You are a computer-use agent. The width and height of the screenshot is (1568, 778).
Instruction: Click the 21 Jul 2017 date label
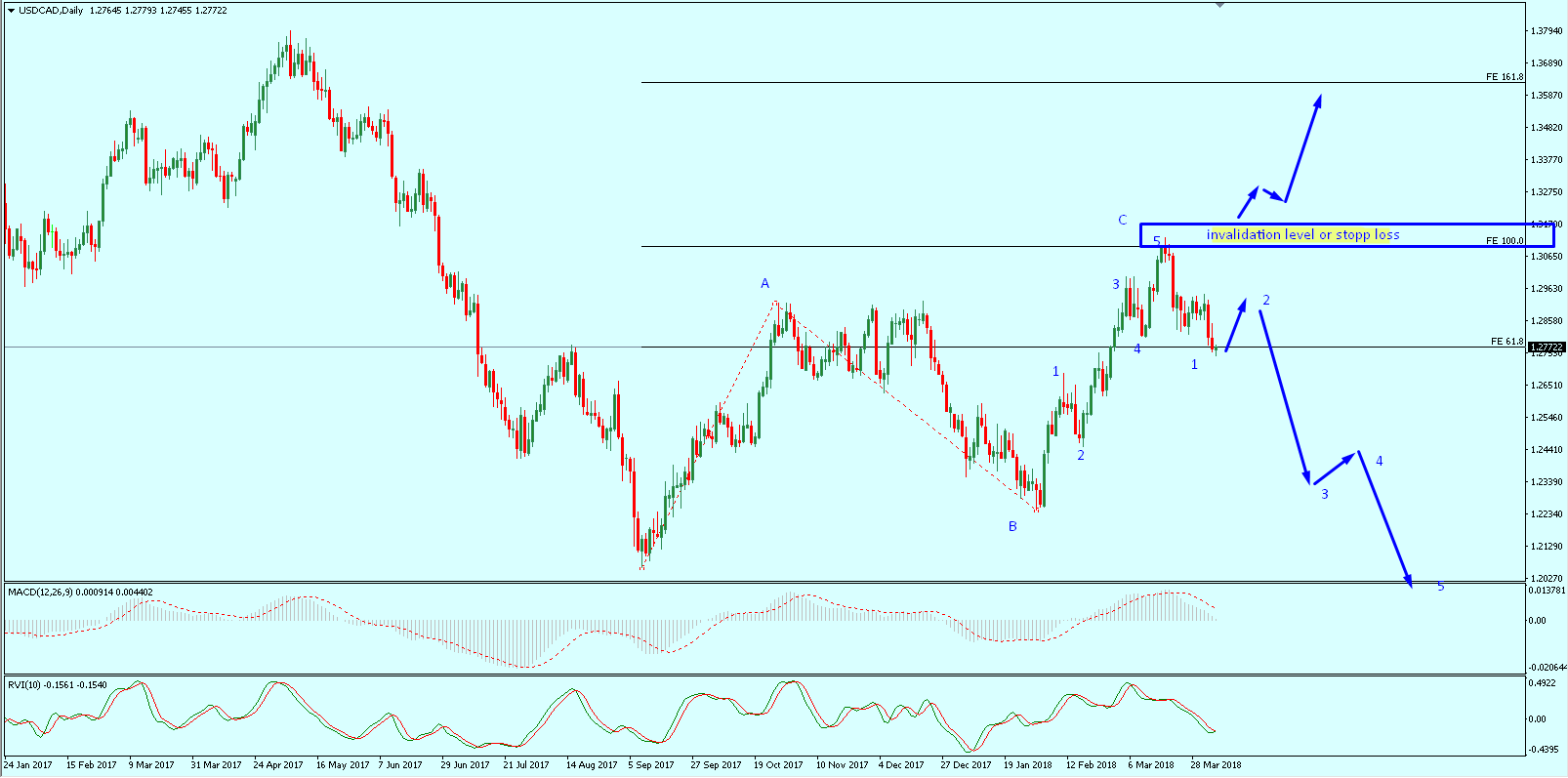(526, 765)
